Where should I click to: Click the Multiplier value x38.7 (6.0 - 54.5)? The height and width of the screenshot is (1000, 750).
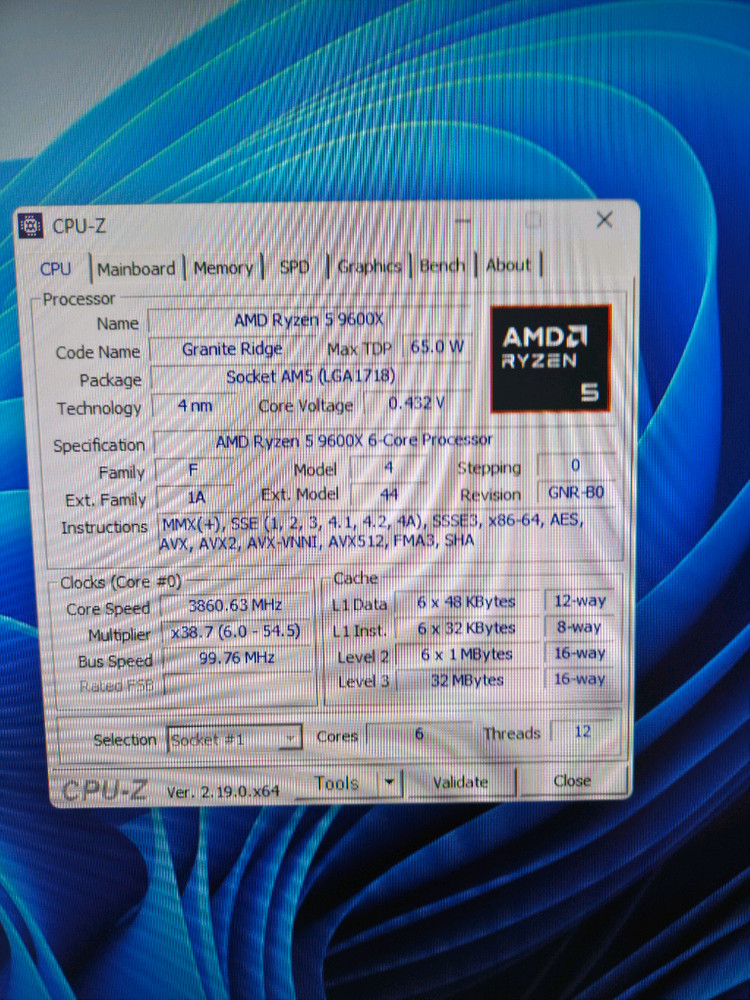tap(236, 631)
